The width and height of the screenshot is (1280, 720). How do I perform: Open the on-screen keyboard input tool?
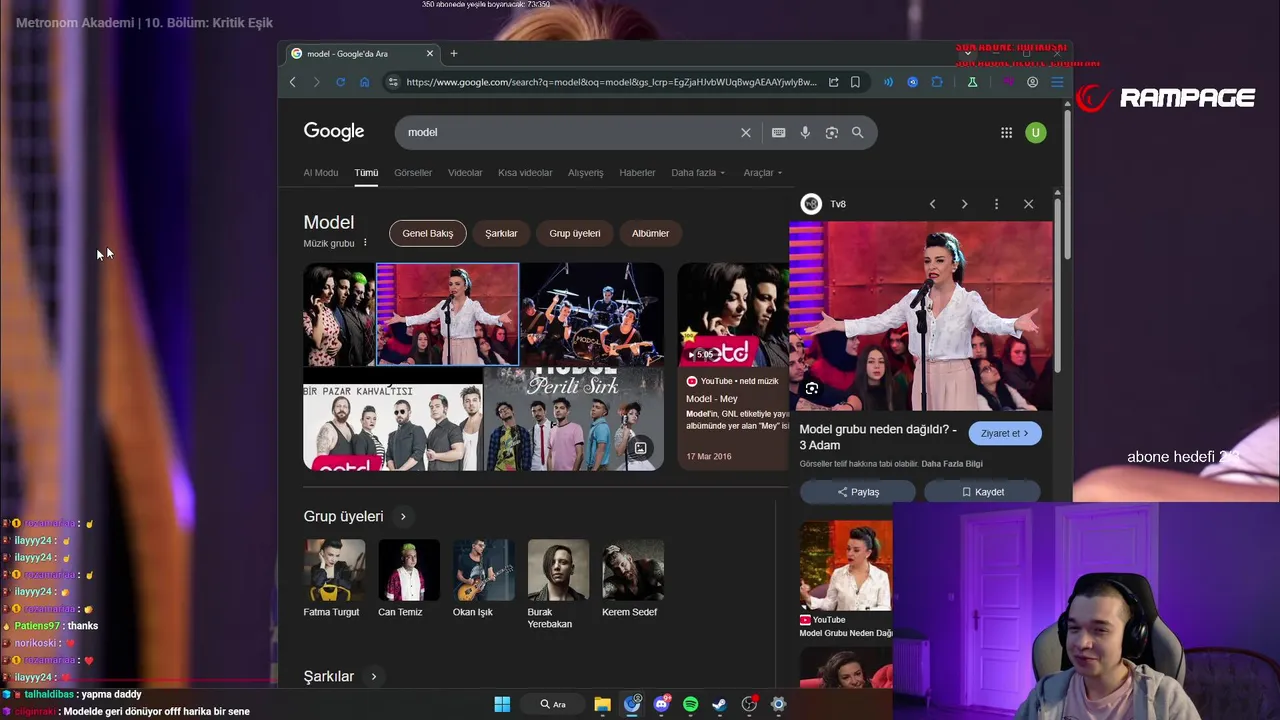coord(778,132)
